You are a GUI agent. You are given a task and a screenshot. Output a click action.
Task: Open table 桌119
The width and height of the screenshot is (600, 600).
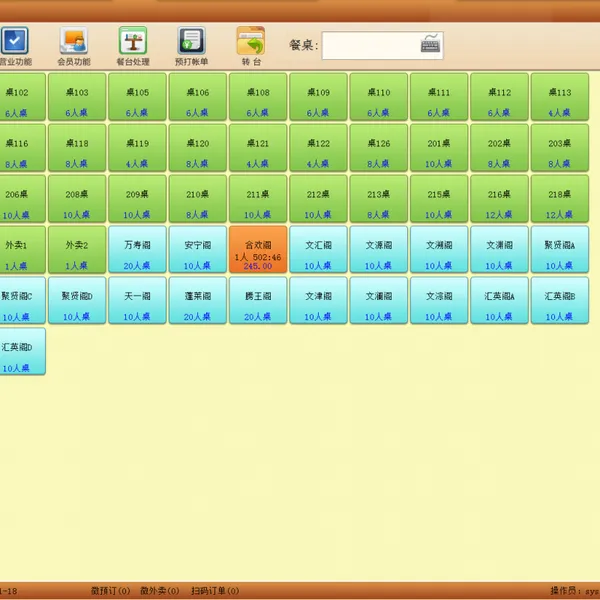137,148
